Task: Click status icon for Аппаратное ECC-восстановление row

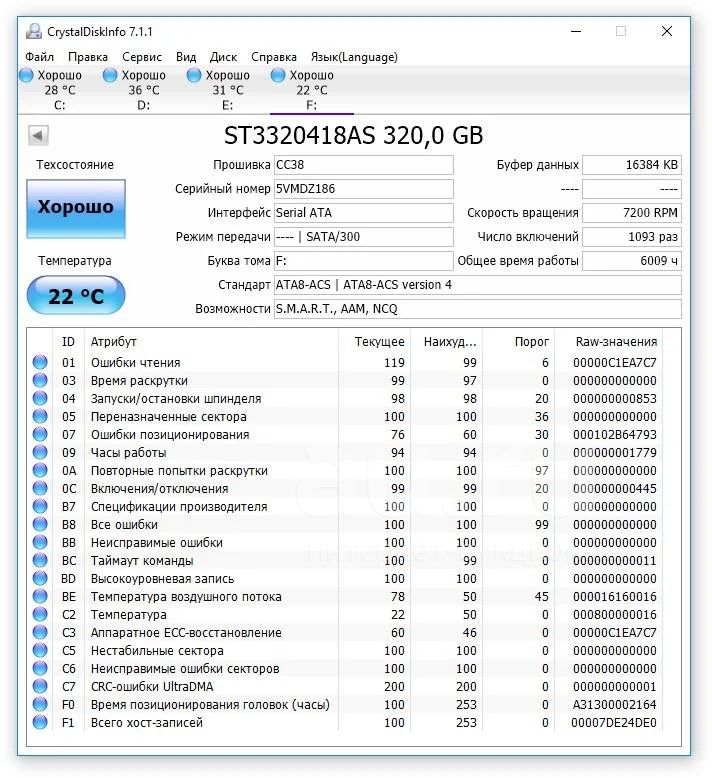Action: tap(40, 633)
